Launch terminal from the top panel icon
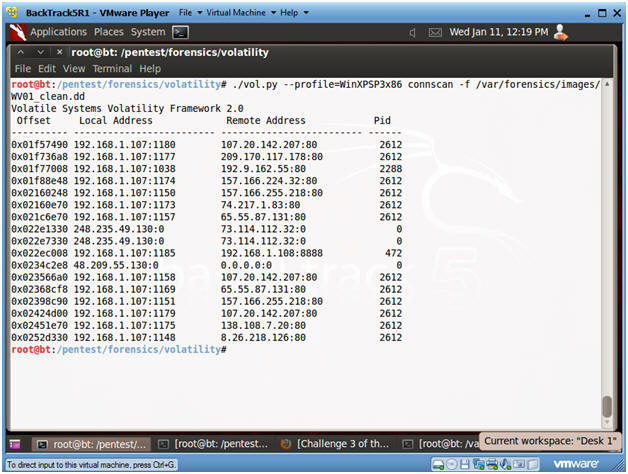This screenshot has width=628, height=474. tap(180, 32)
